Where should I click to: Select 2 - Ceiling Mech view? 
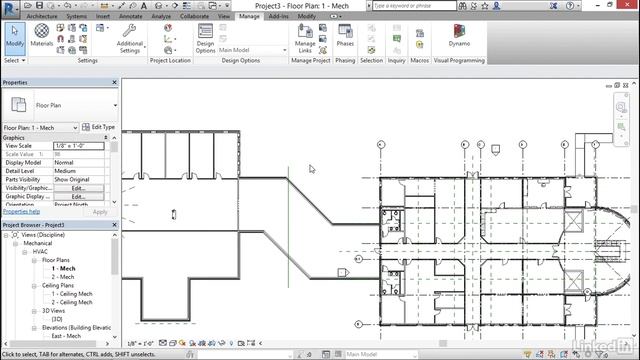pos(72,302)
